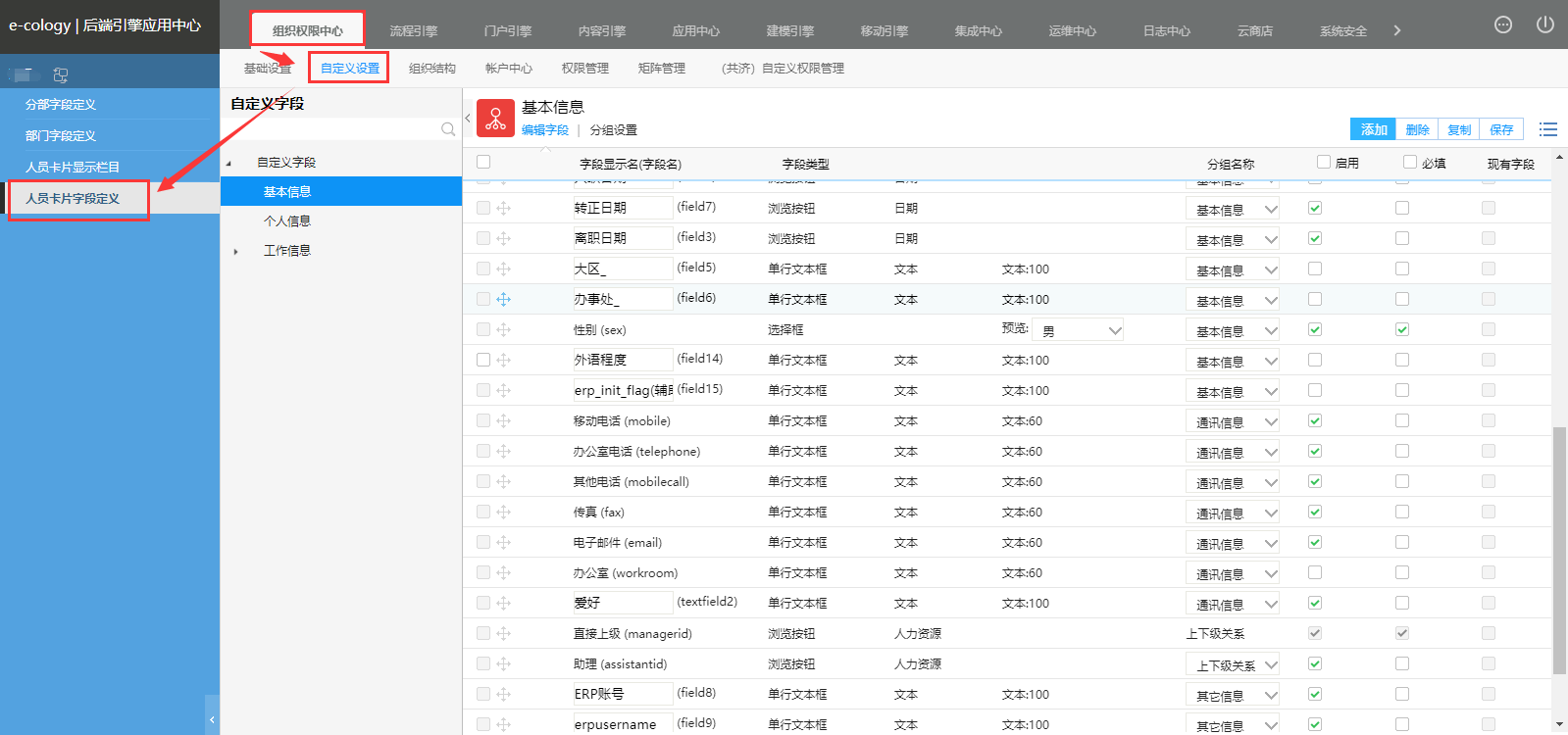This screenshot has width=1568, height=735.
Task: Check the required box for 转正日期
Action: [x=1402, y=208]
